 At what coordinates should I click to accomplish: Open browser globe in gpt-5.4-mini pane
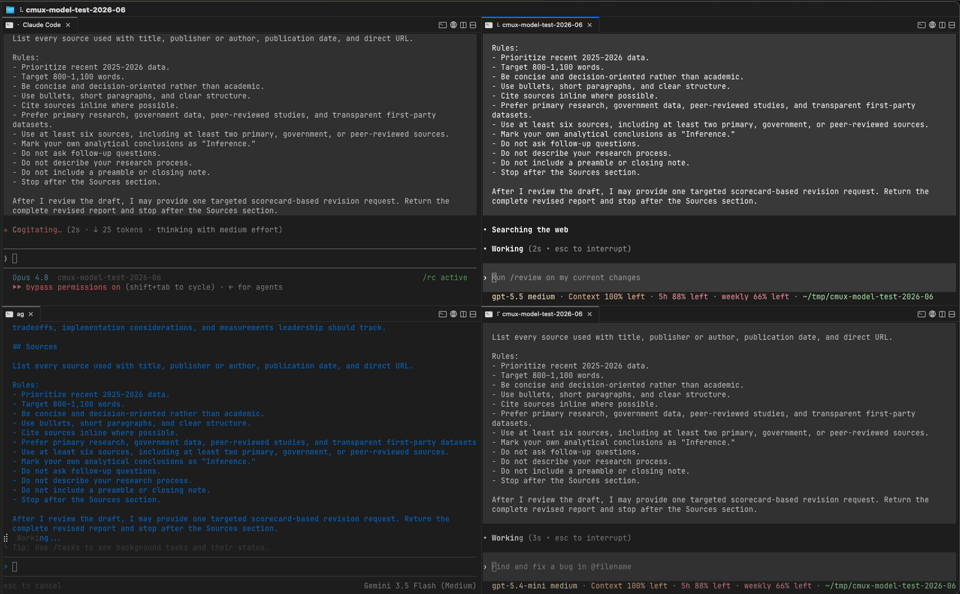click(932, 314)
